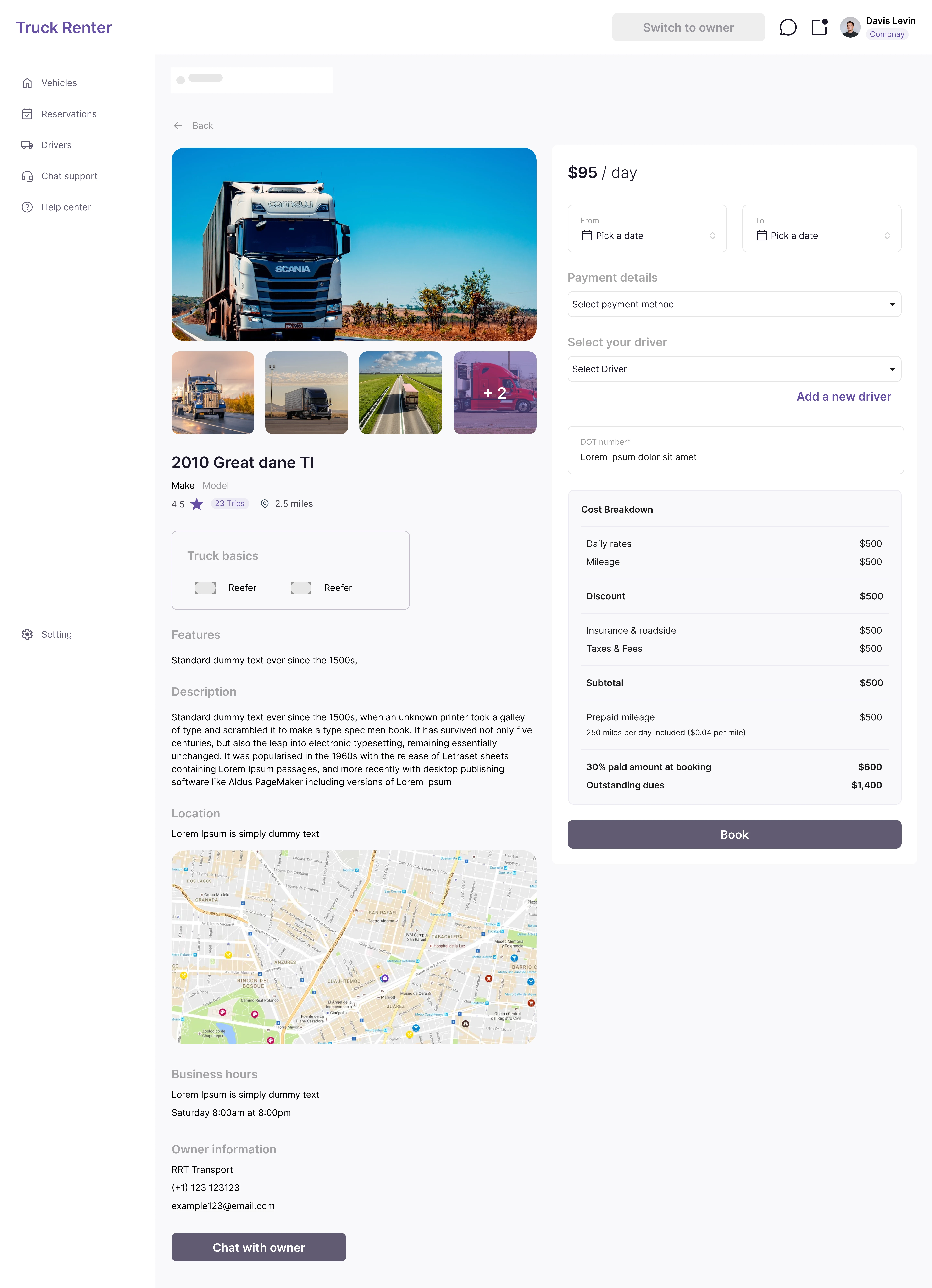Open Drivers from the sidebar

pos(56,145)
